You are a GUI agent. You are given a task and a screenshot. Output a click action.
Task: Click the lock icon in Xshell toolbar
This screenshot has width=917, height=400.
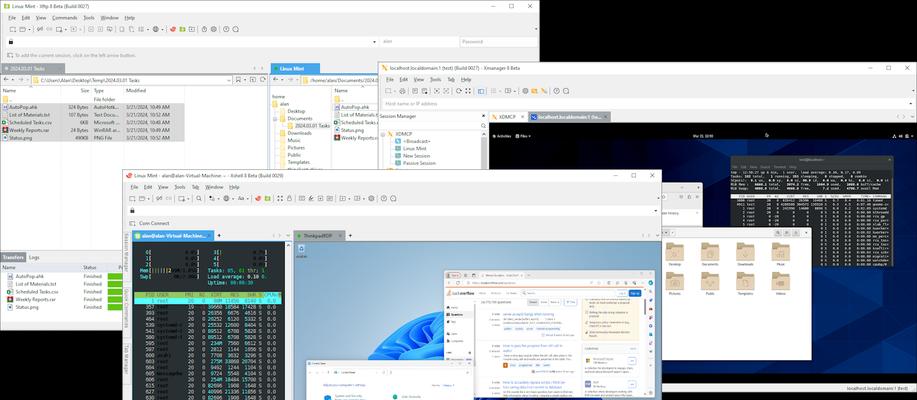pos(289,198)
